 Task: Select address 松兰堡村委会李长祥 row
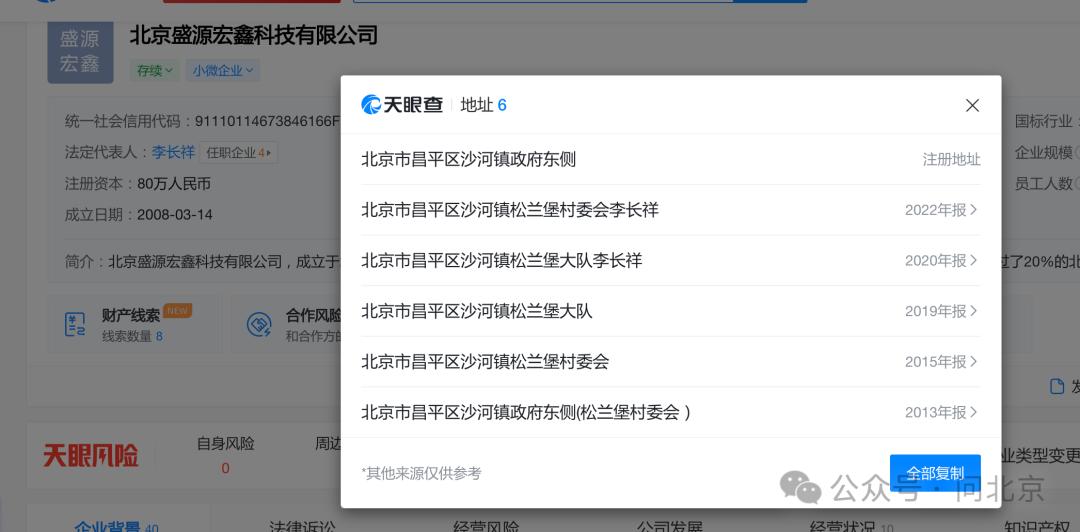pos(670,210)
